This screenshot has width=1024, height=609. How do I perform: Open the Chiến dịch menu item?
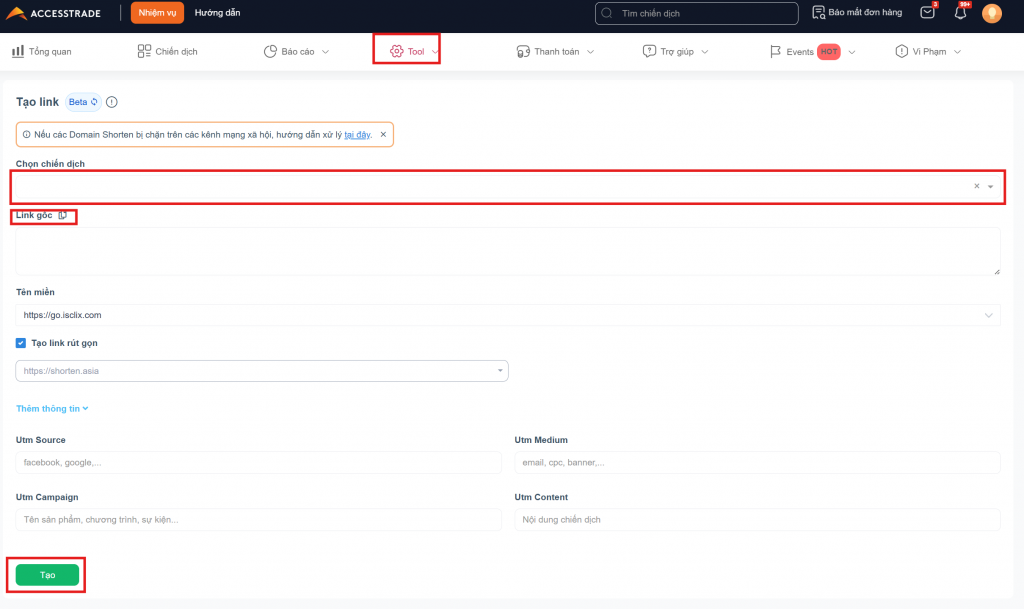click(167, 51)
